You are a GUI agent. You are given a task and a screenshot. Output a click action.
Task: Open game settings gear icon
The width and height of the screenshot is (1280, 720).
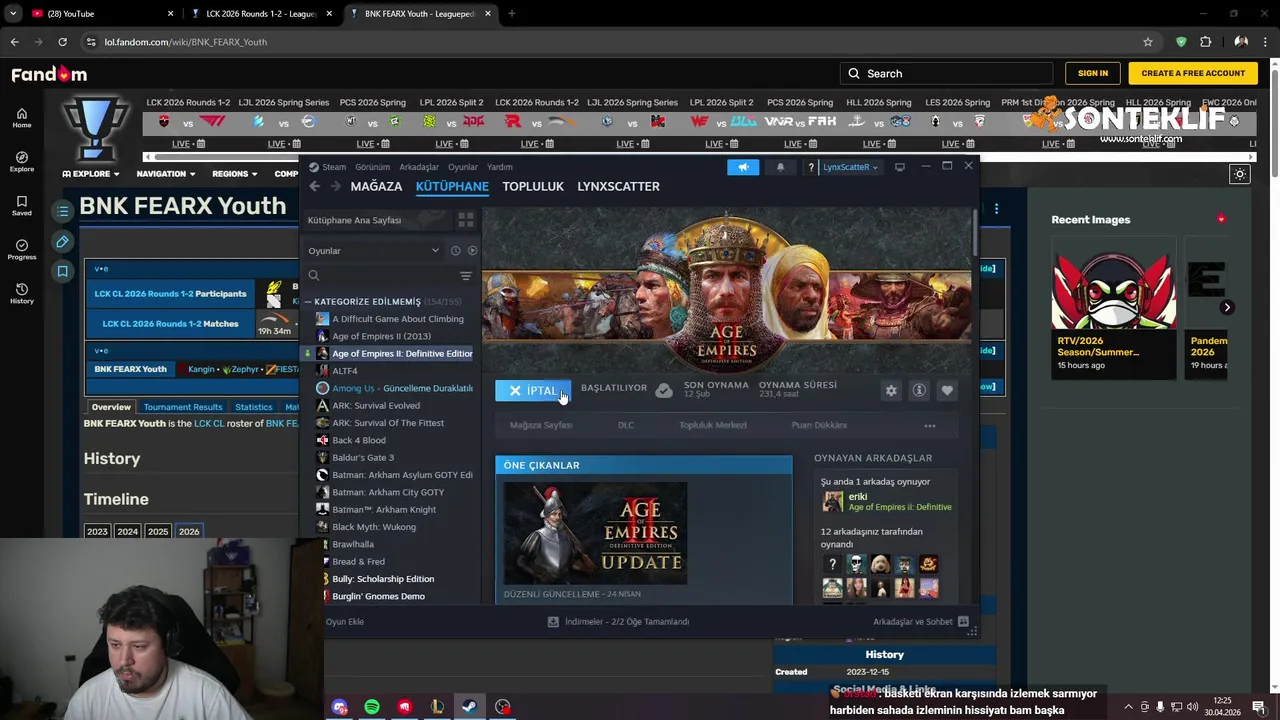pos(891,391)
